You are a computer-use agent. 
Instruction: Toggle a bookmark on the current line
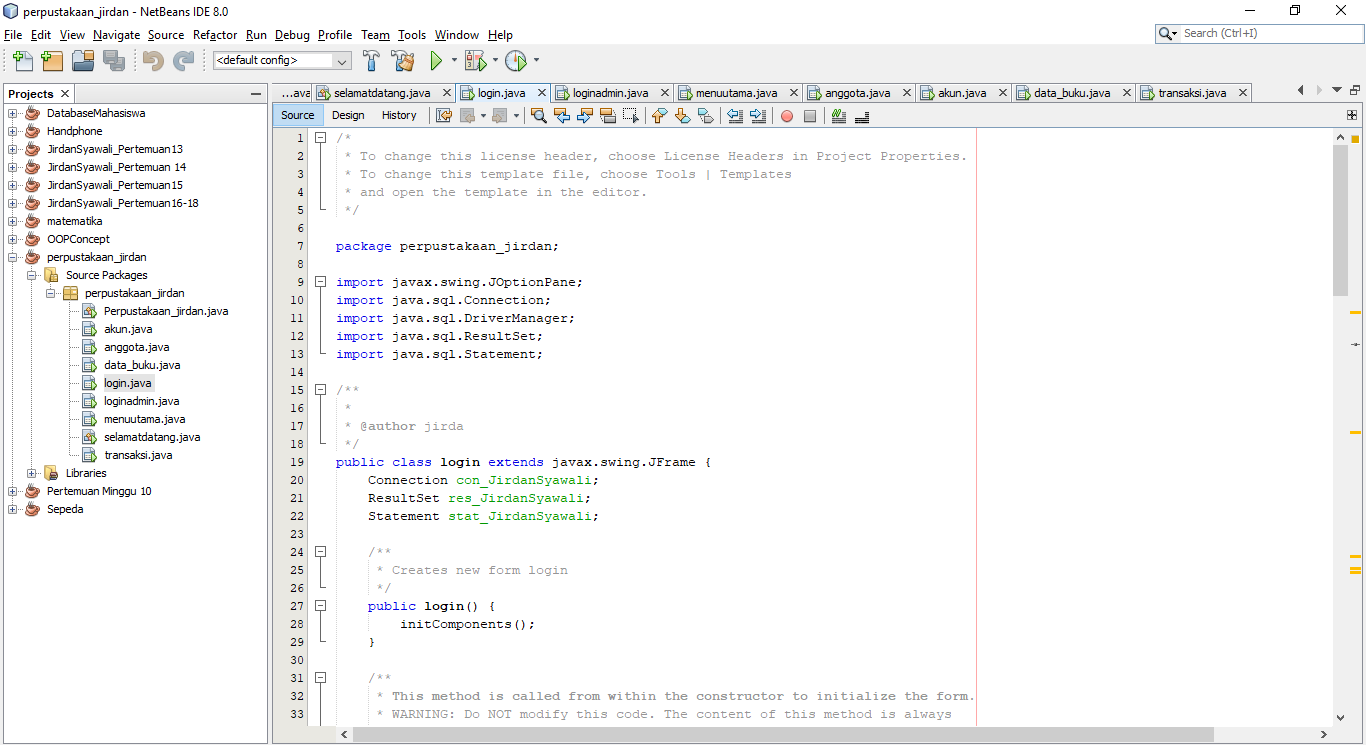pyautogui.click(x=703, y=116)
